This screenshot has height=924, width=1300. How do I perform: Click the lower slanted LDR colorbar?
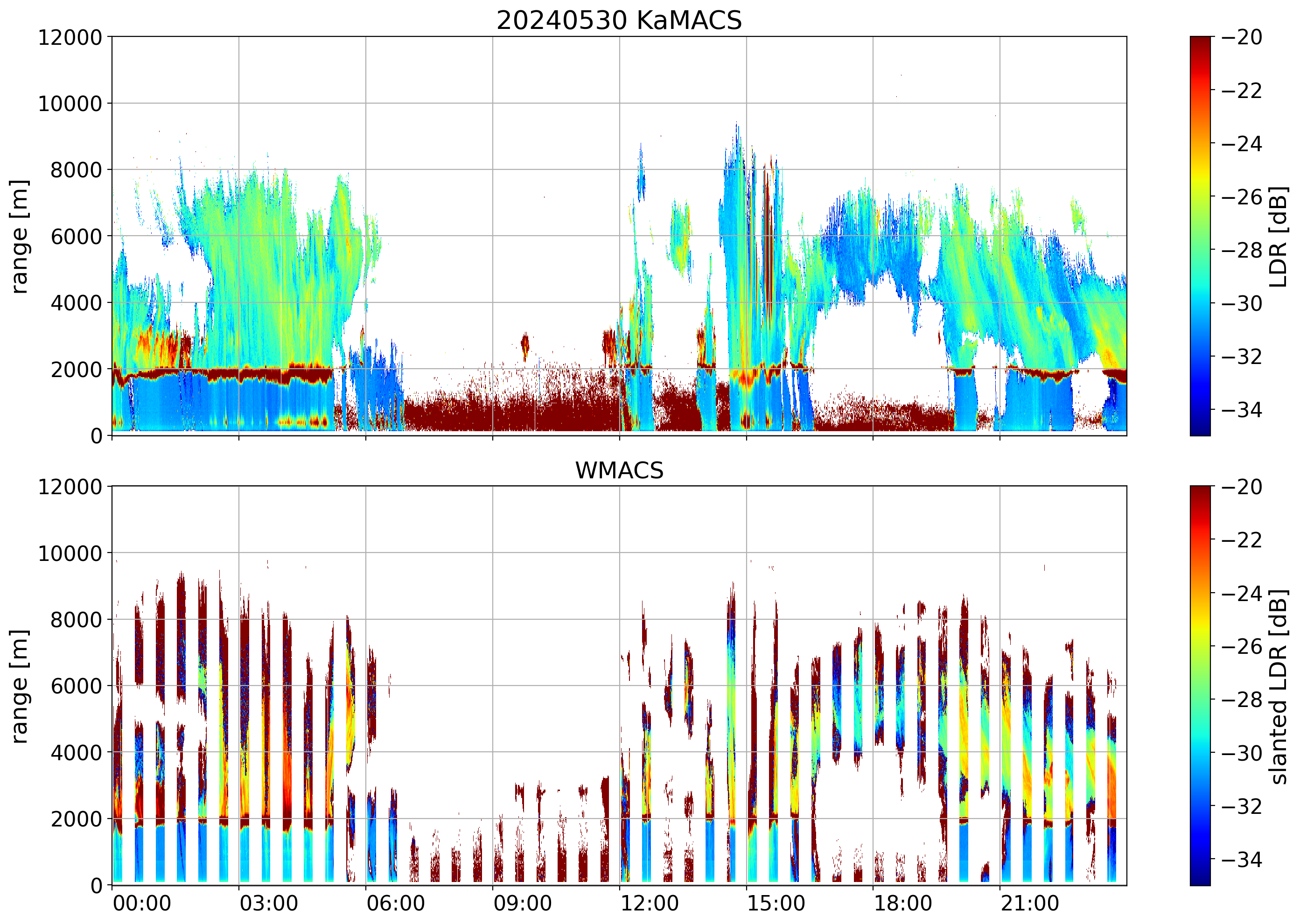tap(1200, 686)
